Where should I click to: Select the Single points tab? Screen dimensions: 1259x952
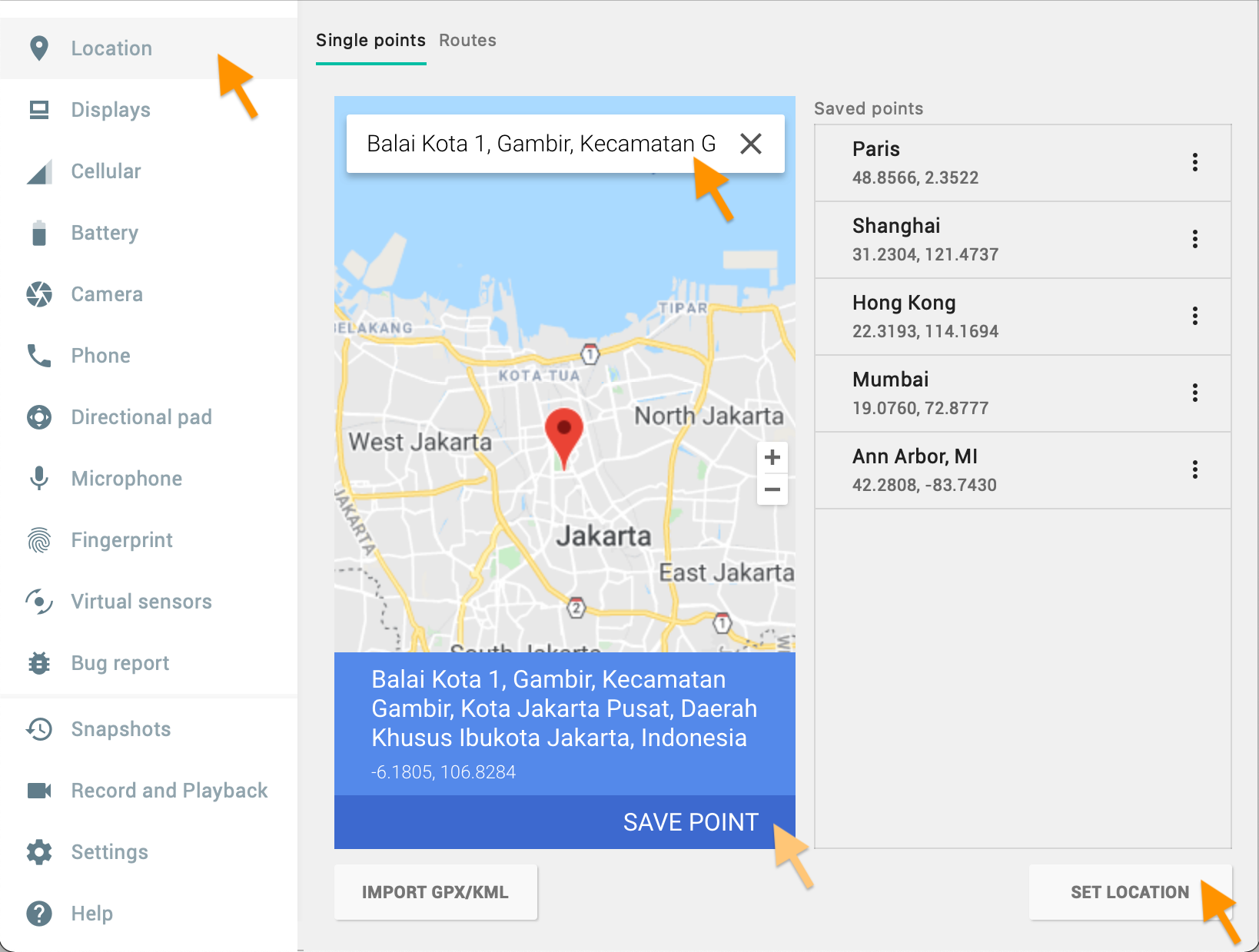[370, 41]
